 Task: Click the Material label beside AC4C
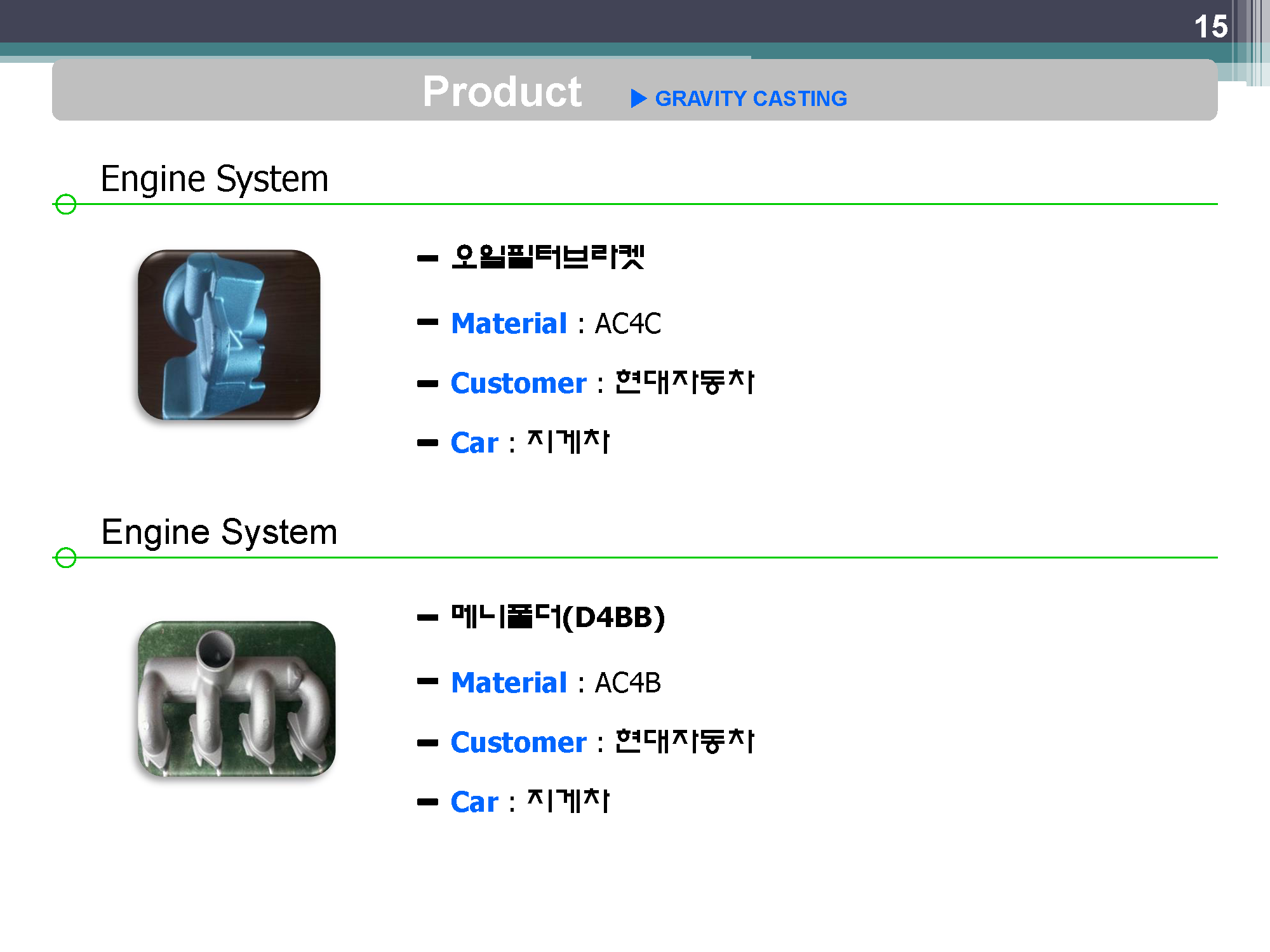(x=509, y=323)
